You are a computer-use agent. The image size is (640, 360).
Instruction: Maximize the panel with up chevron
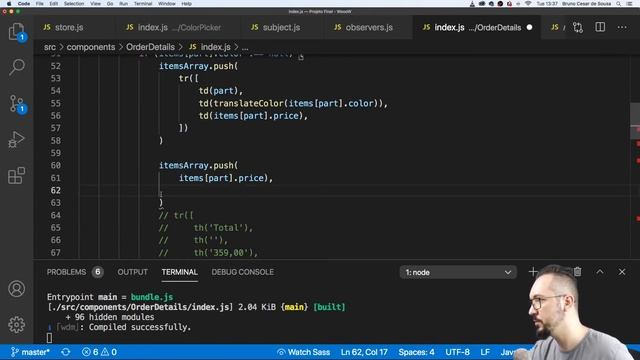(600, 272)
